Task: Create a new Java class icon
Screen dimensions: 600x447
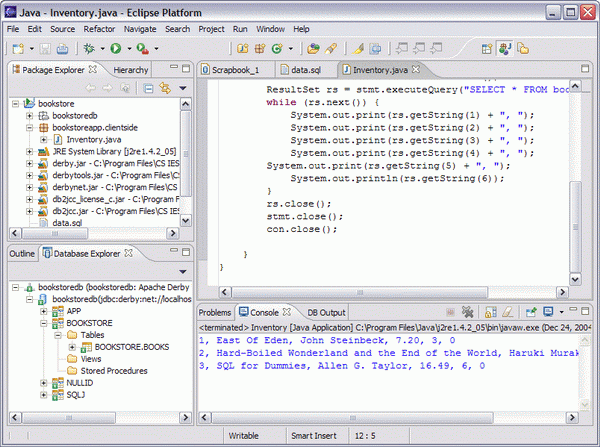Action: 277,49
